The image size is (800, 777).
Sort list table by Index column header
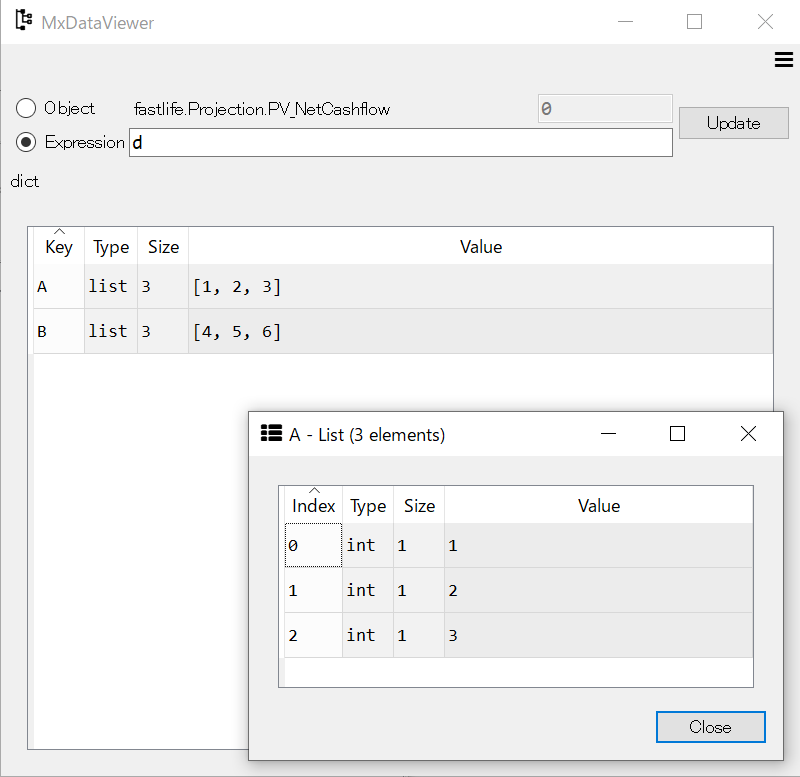313,506
